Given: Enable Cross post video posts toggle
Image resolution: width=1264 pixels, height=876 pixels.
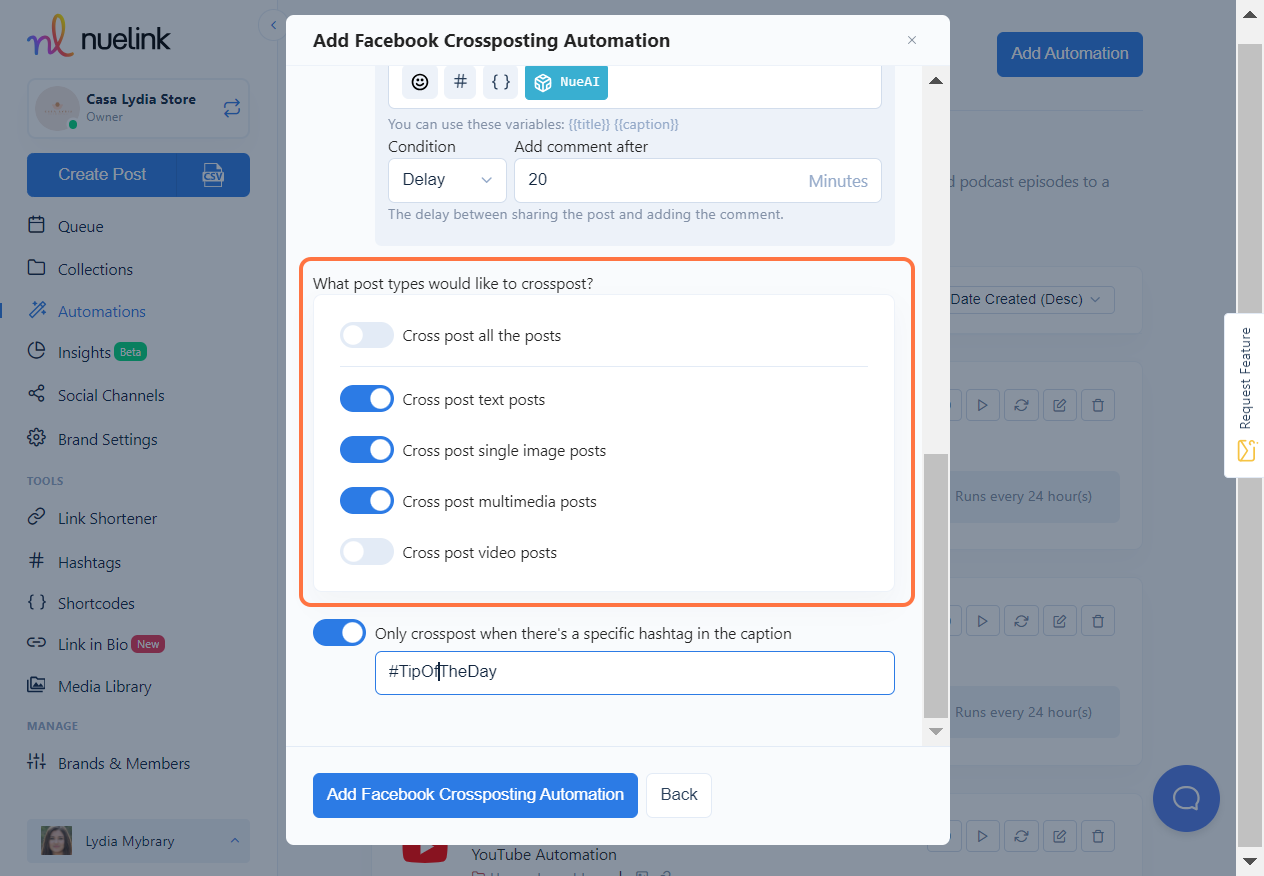Looking at the screenshot, I should pyautogui.click(x=367, y=552).
